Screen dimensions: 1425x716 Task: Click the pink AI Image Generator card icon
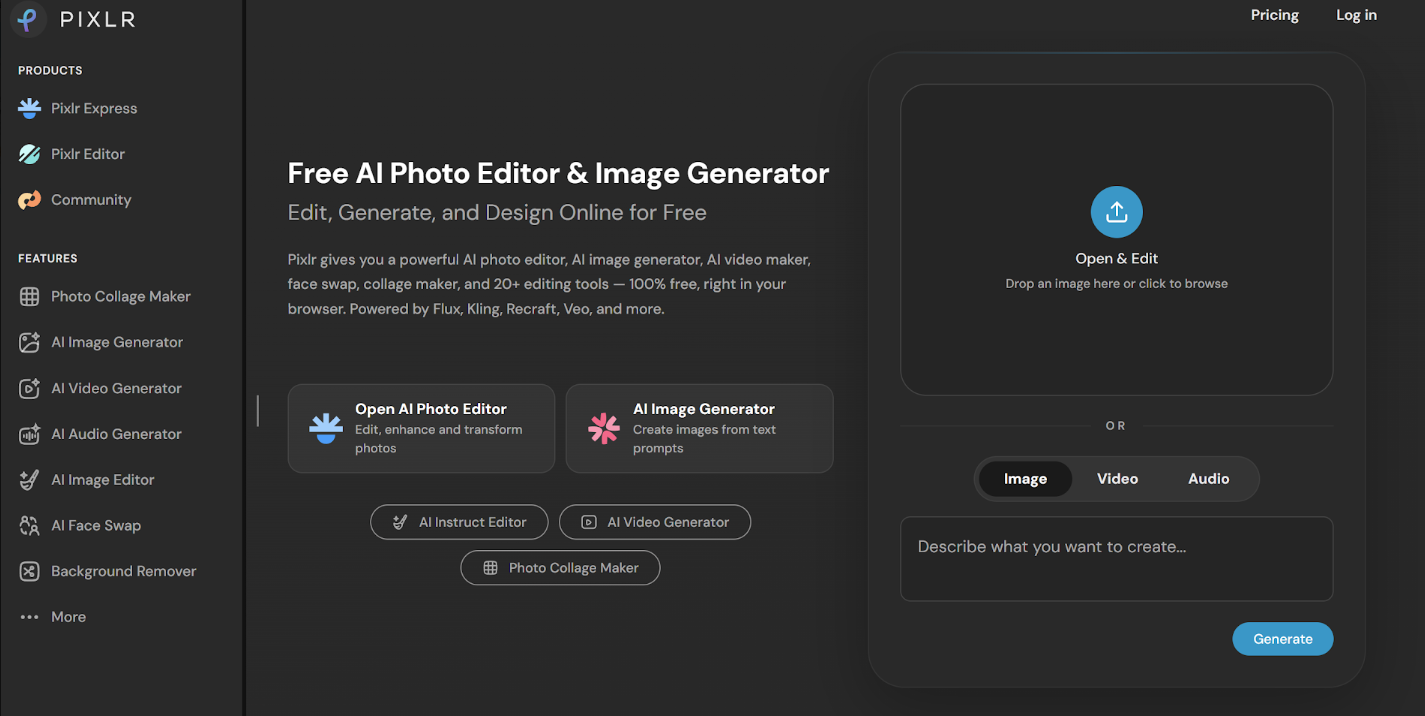point(604,428)
